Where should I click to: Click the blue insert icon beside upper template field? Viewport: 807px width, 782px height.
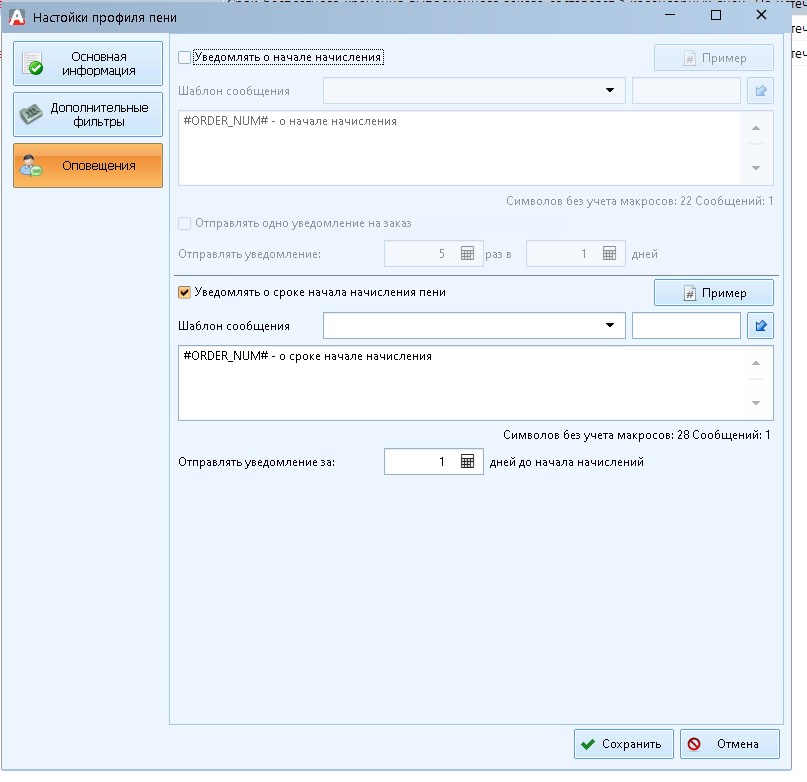[760, 91]
